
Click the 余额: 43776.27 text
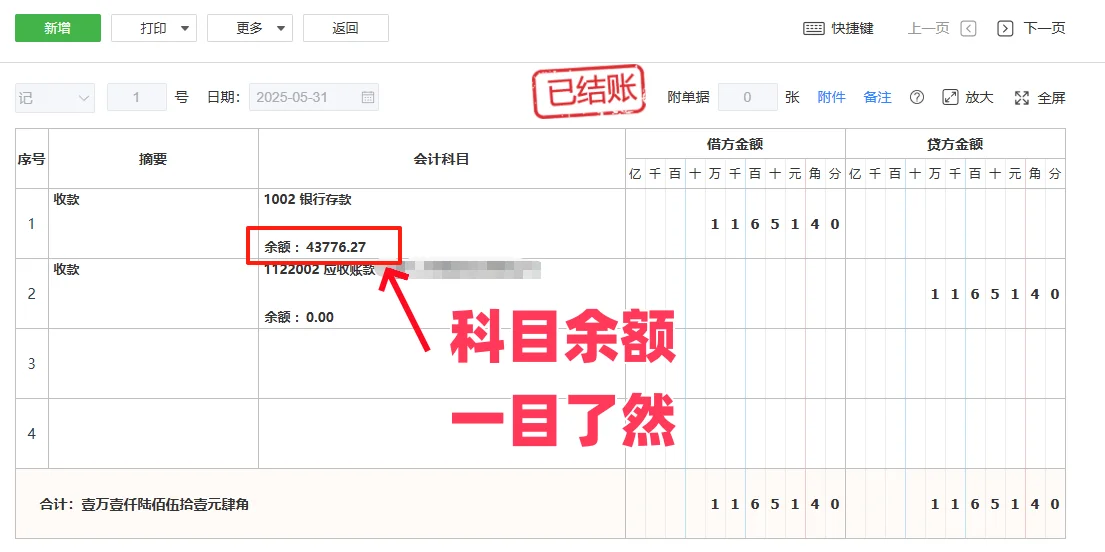[x=315, y=247]
